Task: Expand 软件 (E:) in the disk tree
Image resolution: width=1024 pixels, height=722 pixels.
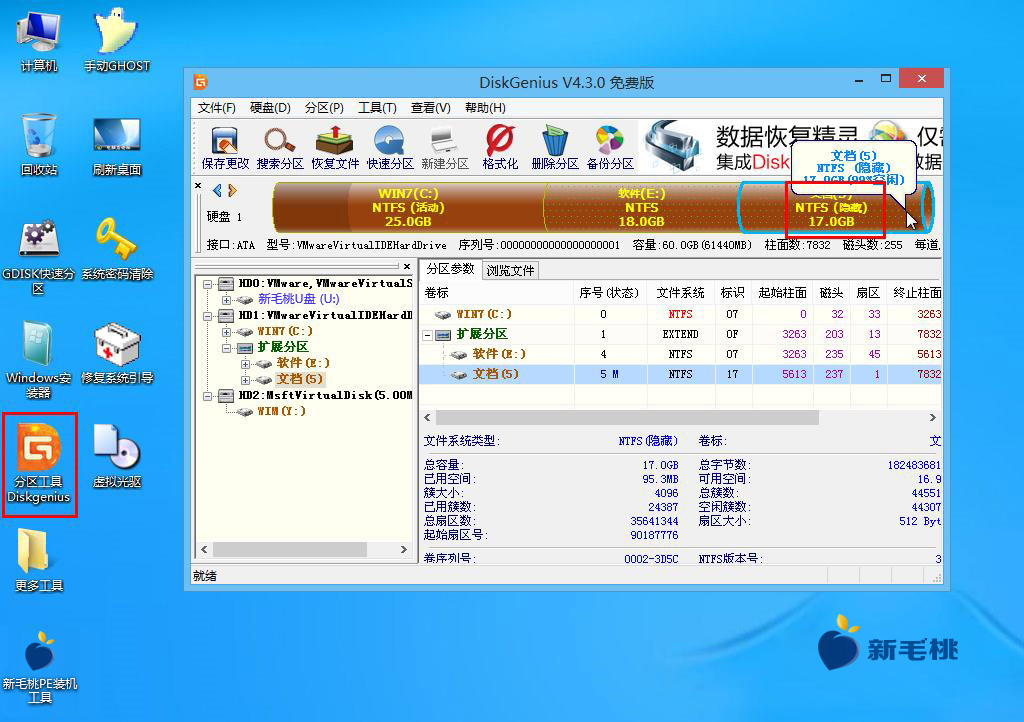Action: pos(245,364)
